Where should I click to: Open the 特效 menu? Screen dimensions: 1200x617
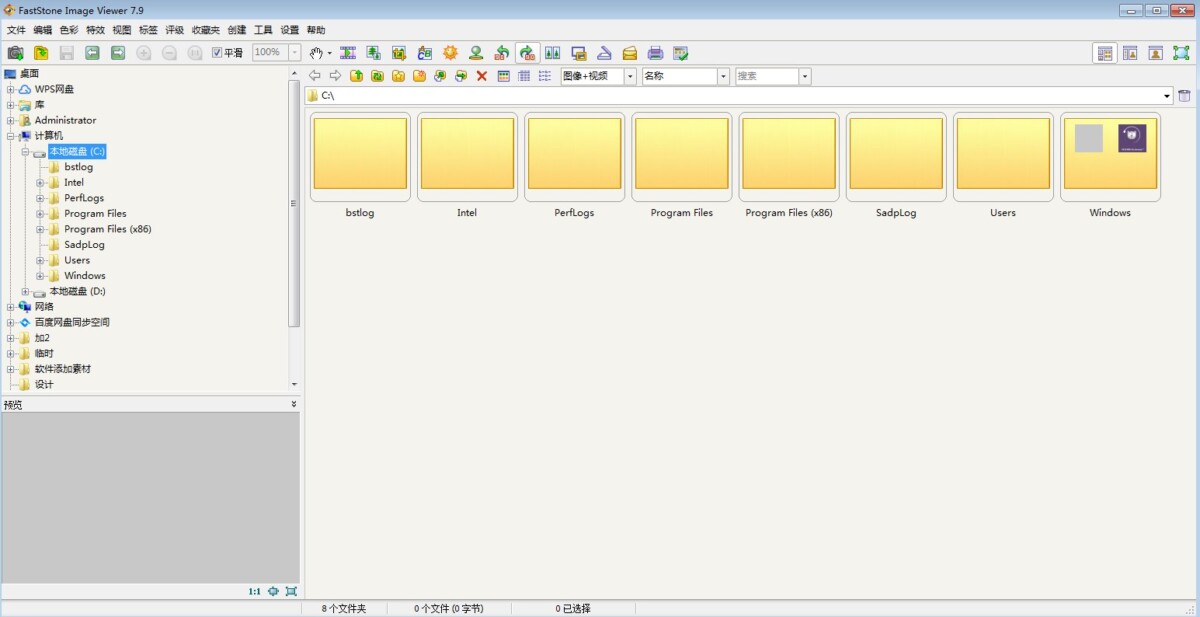coord(95,30)
